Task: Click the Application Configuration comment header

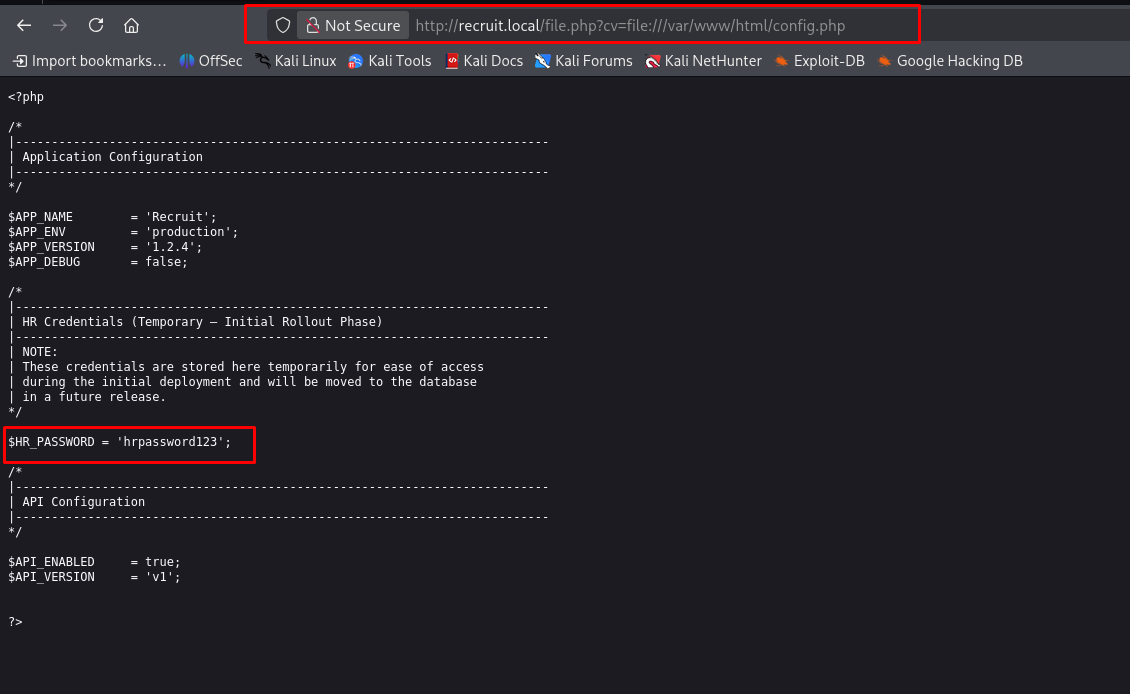Action: (112, 157)
